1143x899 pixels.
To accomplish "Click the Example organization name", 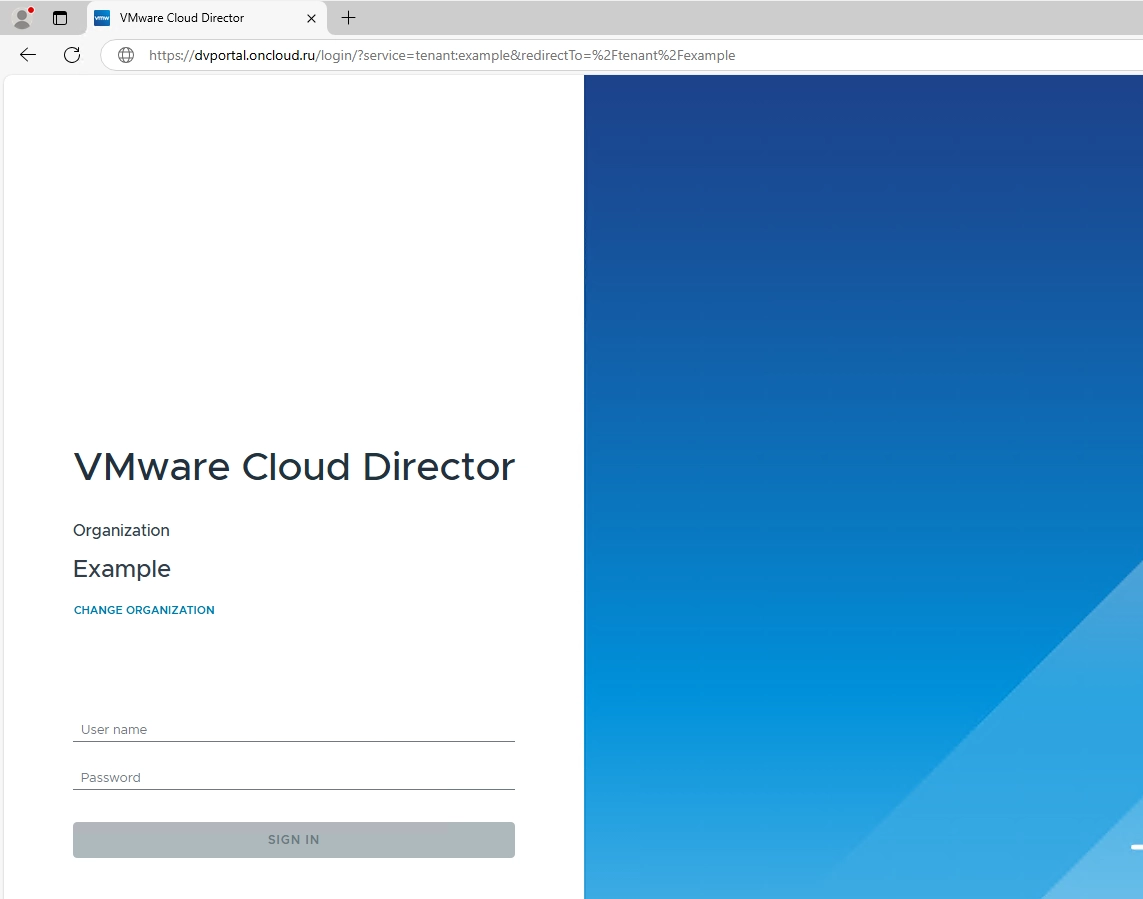I will pos(122,569).
